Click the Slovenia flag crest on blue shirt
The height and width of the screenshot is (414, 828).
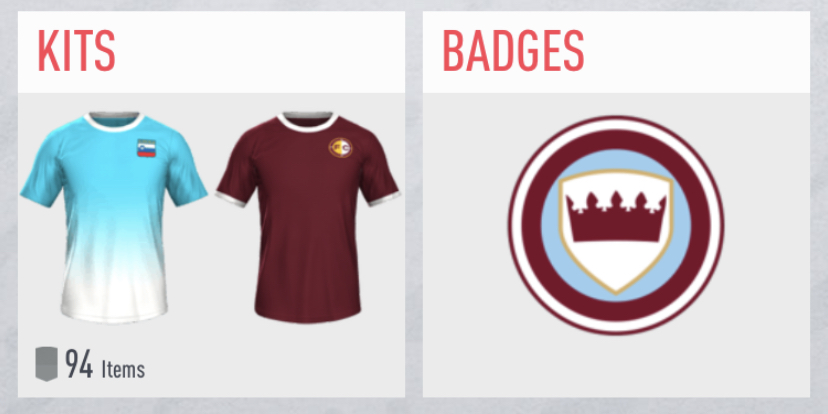point(146,148)
